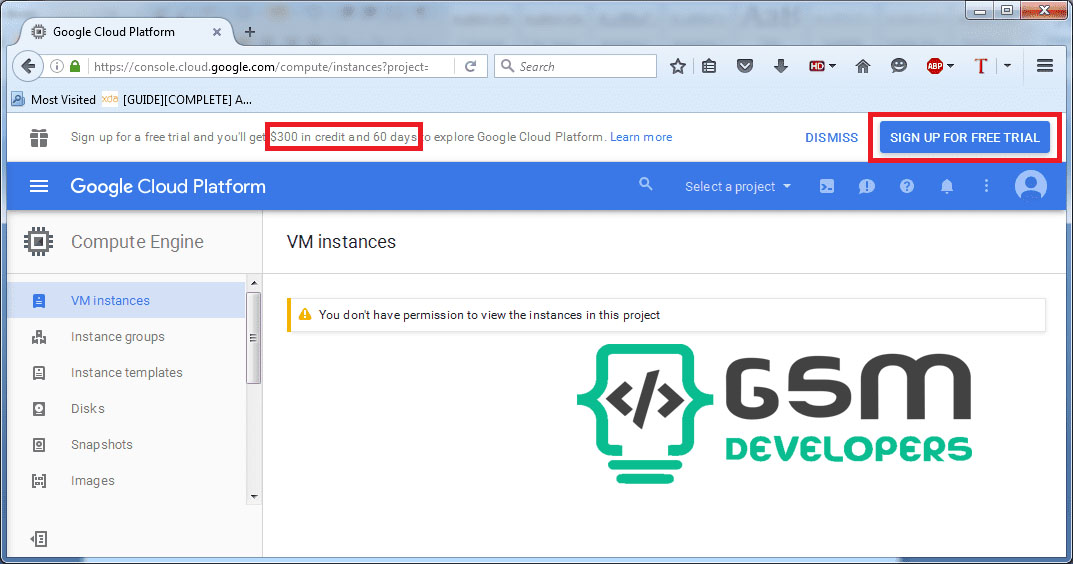Screen dimensions: 1073x564
Task: Click Sign Up For Free Trial button
Action: (x=965, y=138)
